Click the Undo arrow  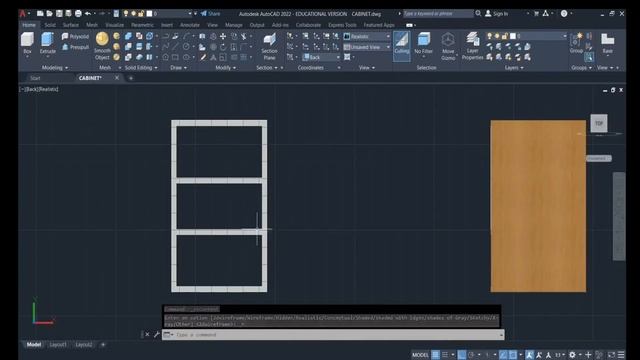[88, 13]
